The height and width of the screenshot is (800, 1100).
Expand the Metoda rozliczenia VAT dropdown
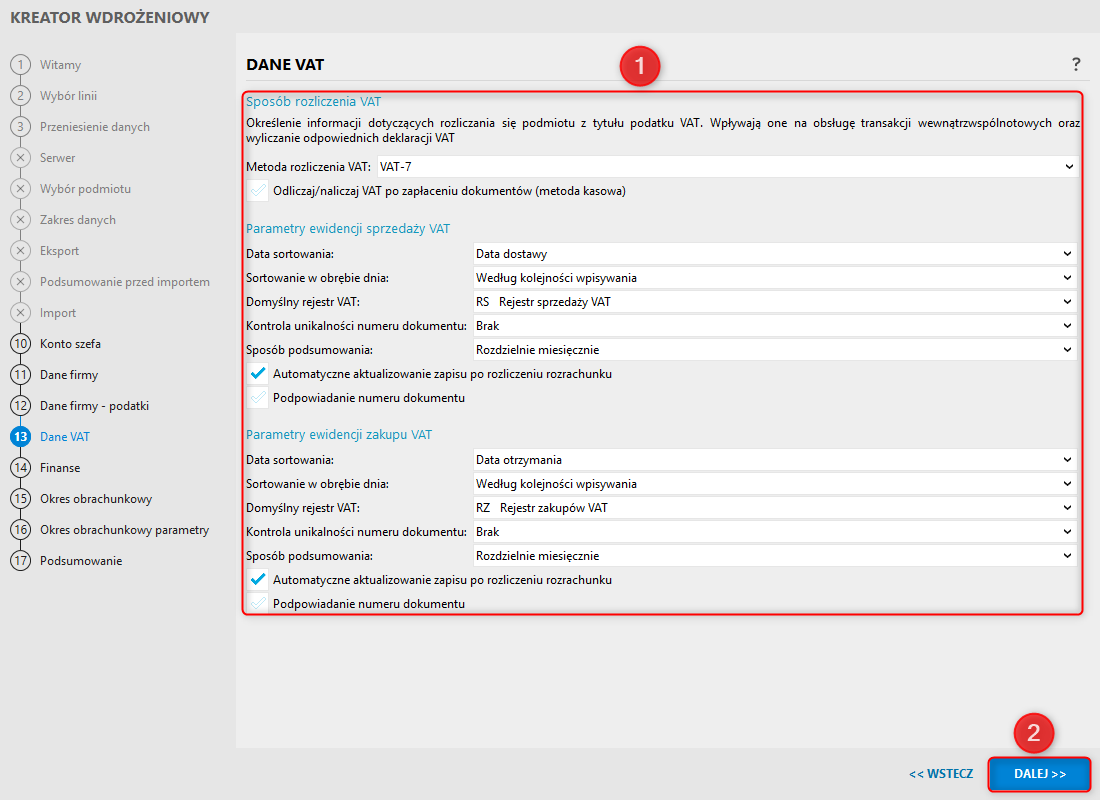tap(727, 167)
